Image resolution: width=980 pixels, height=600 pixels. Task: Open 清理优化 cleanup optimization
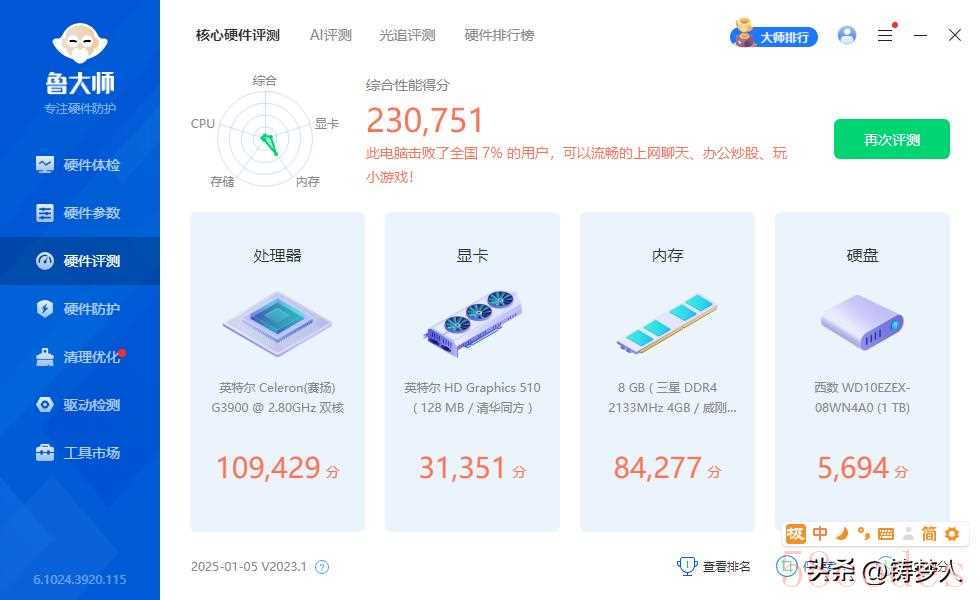click(x=79, y=357)
